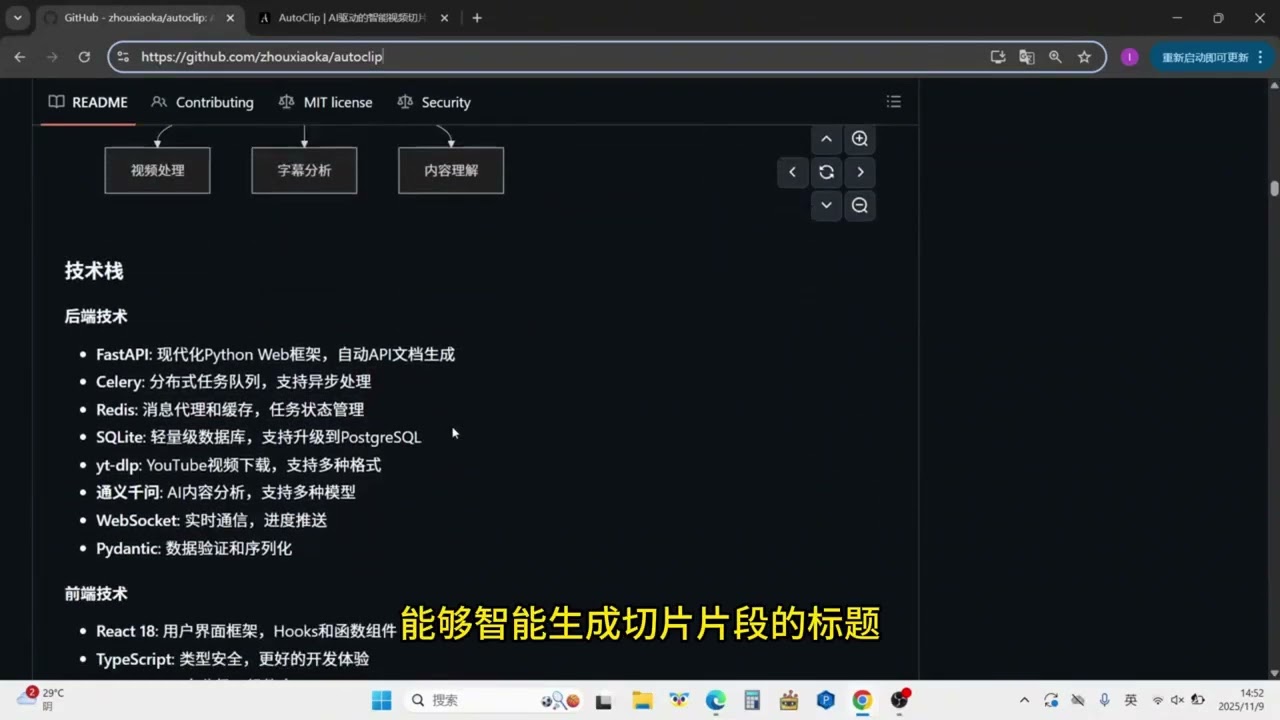Pan the diagram right with the arrow
Screen dimensions: 1280x720
click(860, 172)
